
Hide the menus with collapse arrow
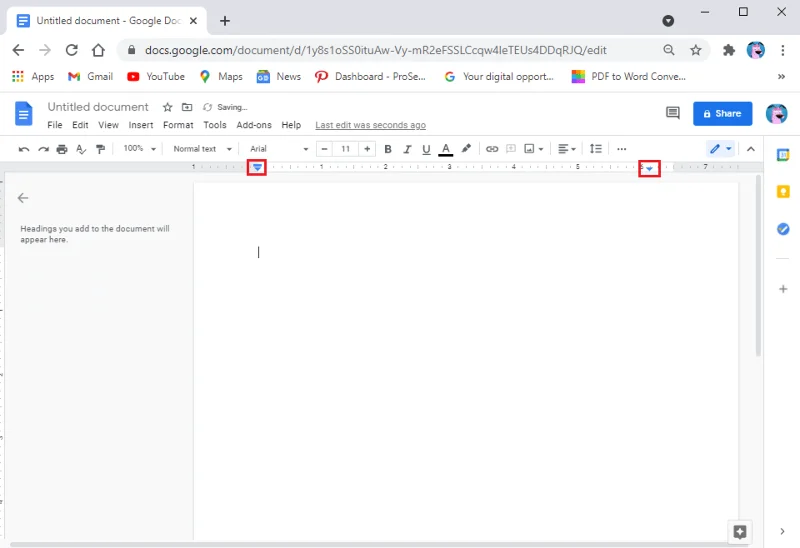click(751, 149)
